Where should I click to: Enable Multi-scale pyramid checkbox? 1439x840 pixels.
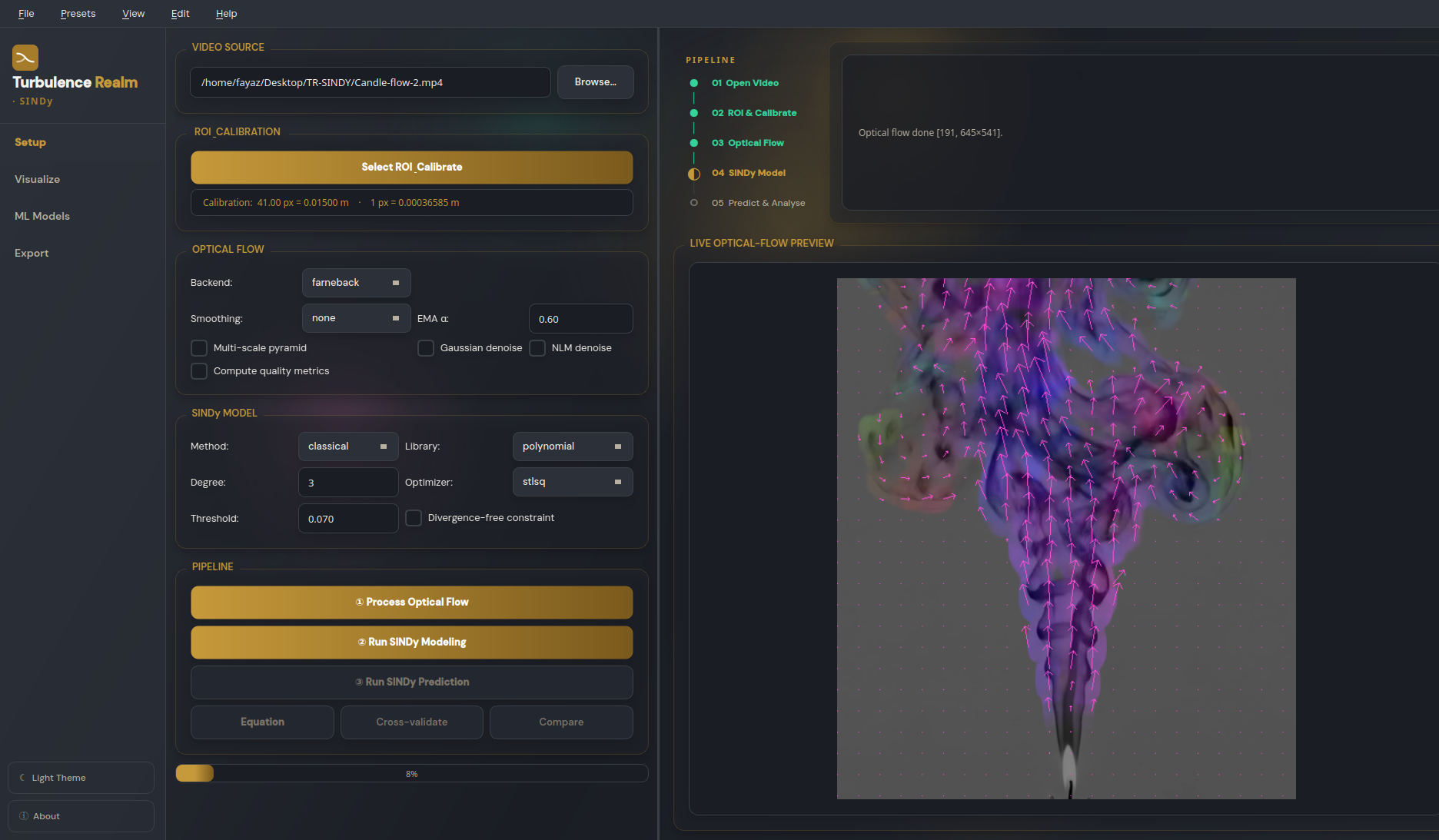[x=199, y=348]
